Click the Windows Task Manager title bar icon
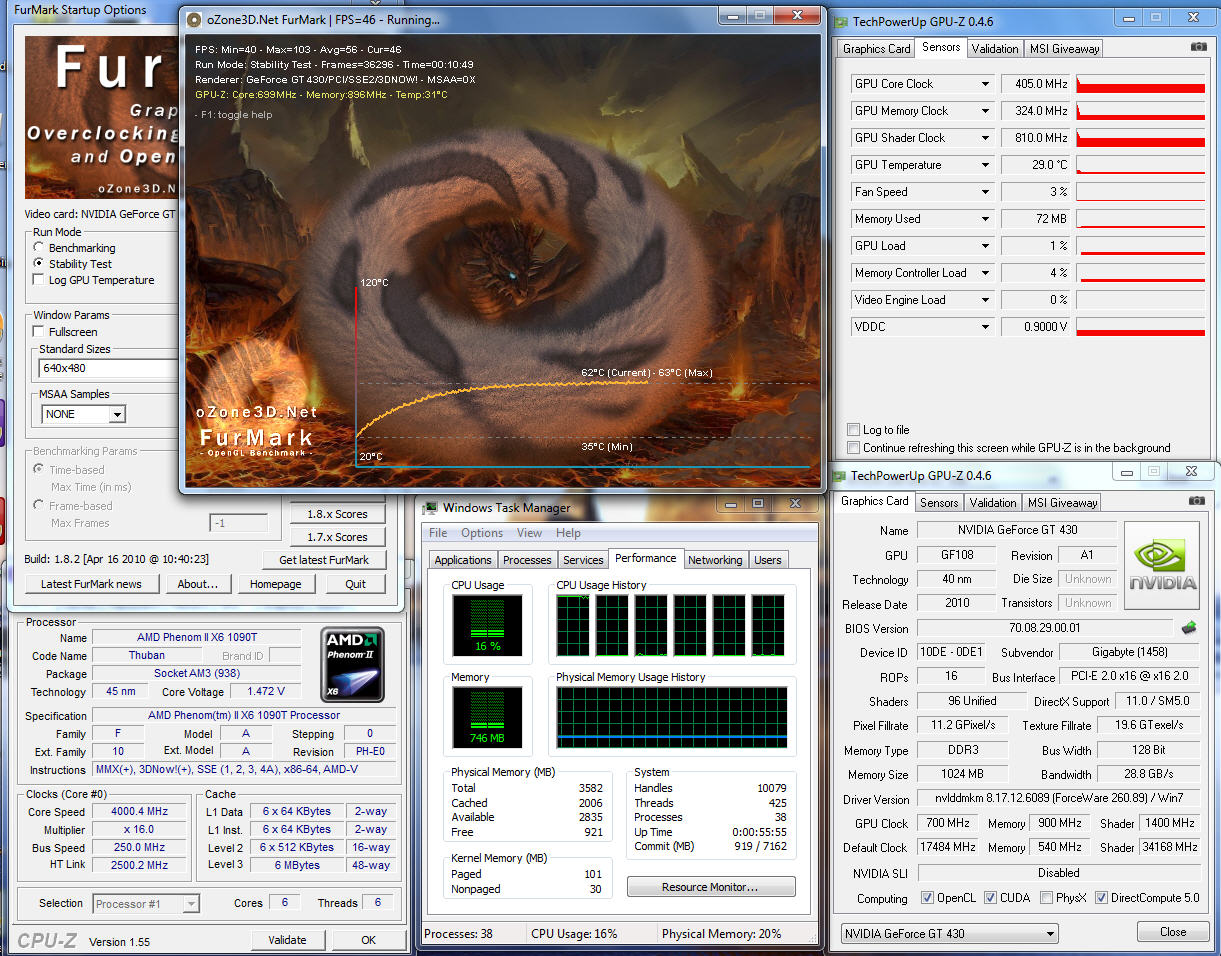Viewport: 1221px width, 956px height. tap(431, 508)
